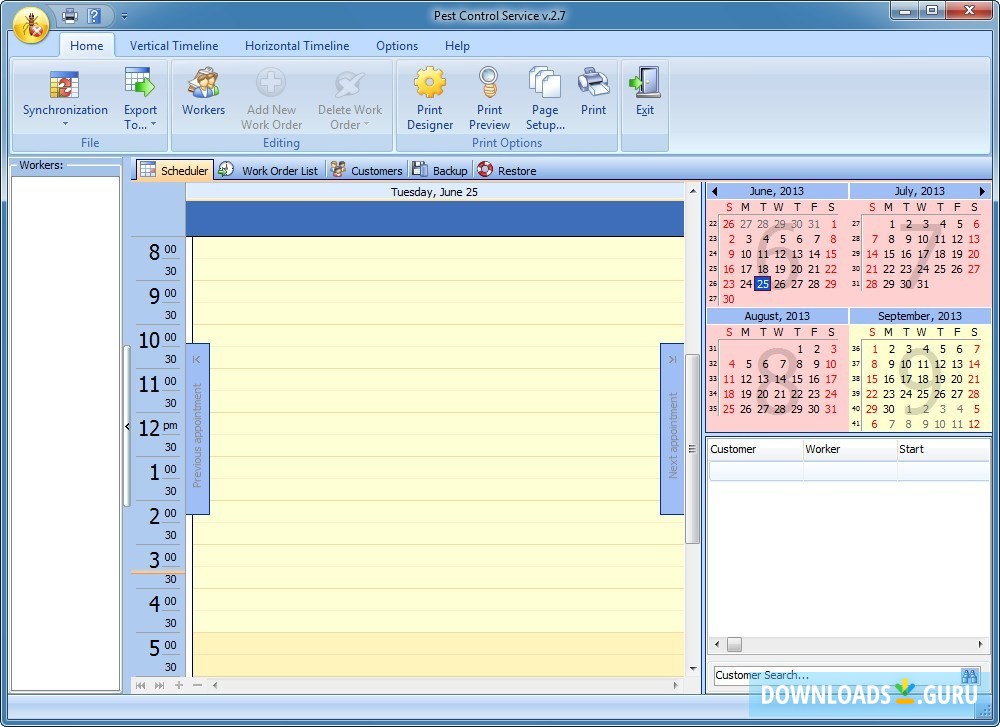This screenshot has height=727, width=1000.
Task: Open the Options ribbon tab
Action: click(397, 46)
